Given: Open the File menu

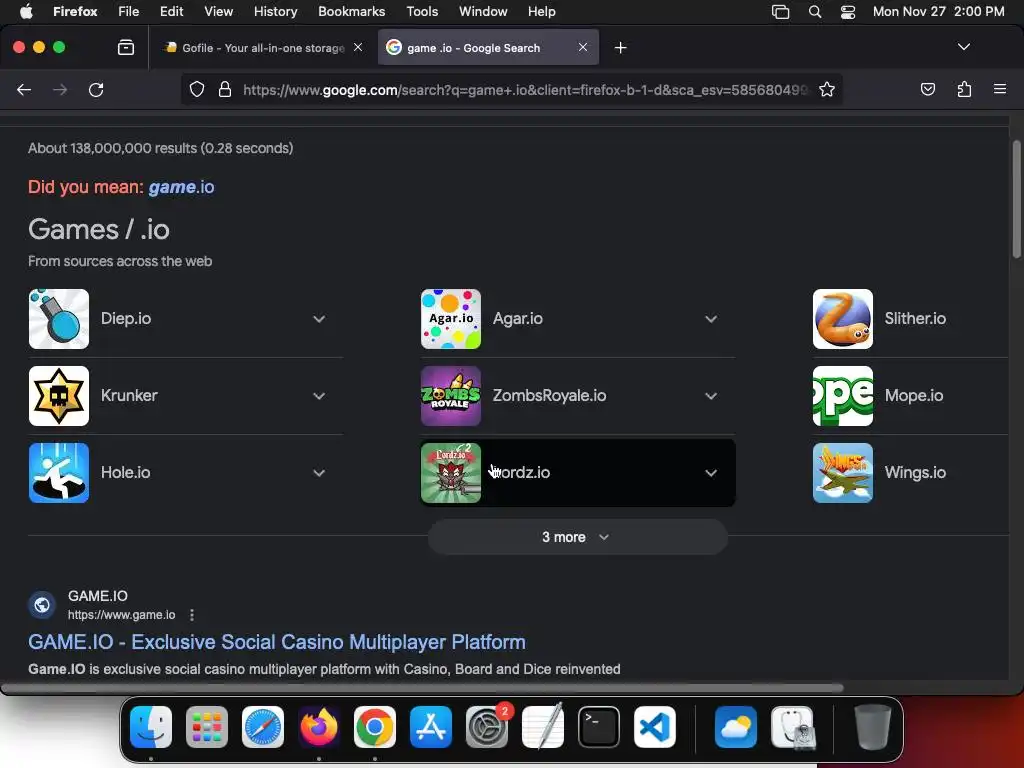Looking at the screenshot, I should coord(129,12).
